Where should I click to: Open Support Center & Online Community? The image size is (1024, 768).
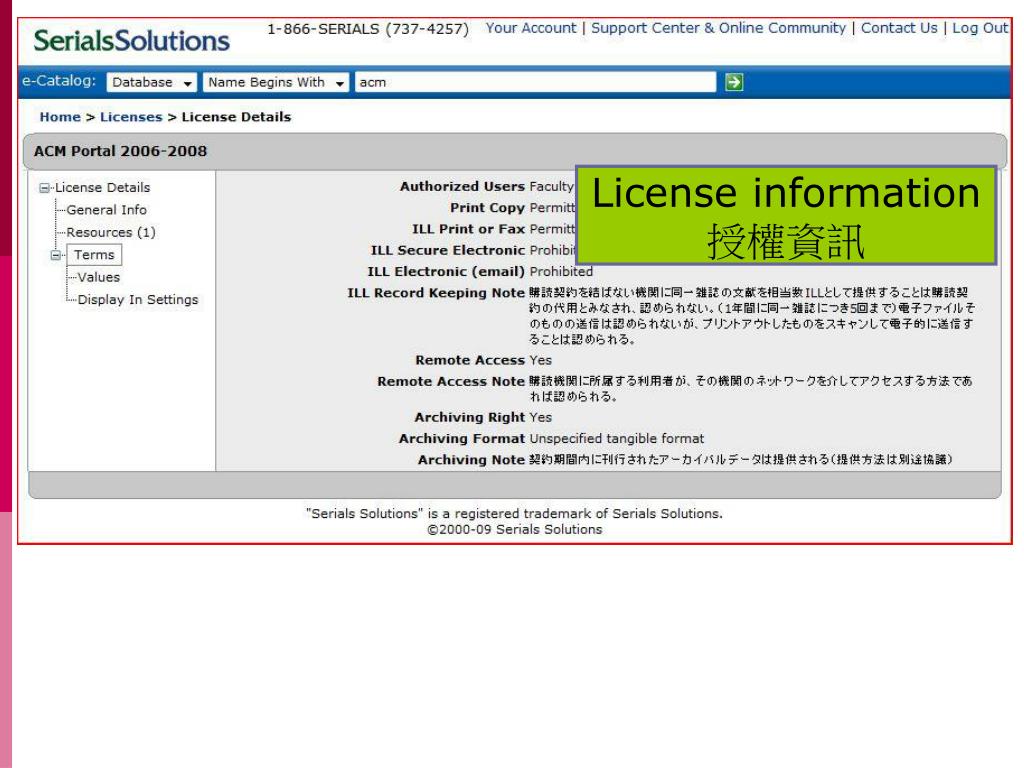pos(718,28)
